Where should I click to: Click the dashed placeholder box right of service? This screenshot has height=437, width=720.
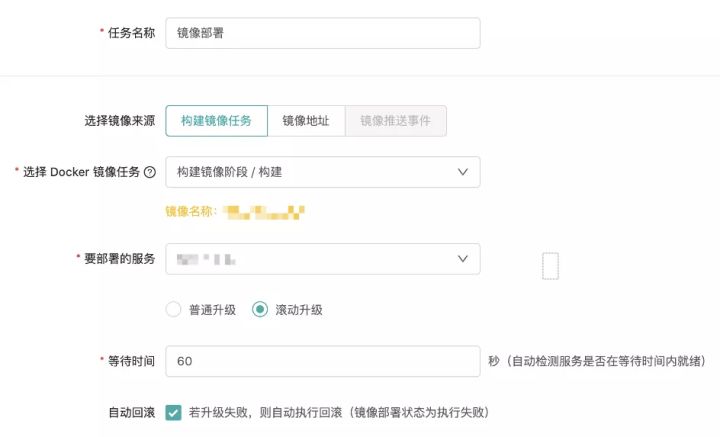(550, 266)
